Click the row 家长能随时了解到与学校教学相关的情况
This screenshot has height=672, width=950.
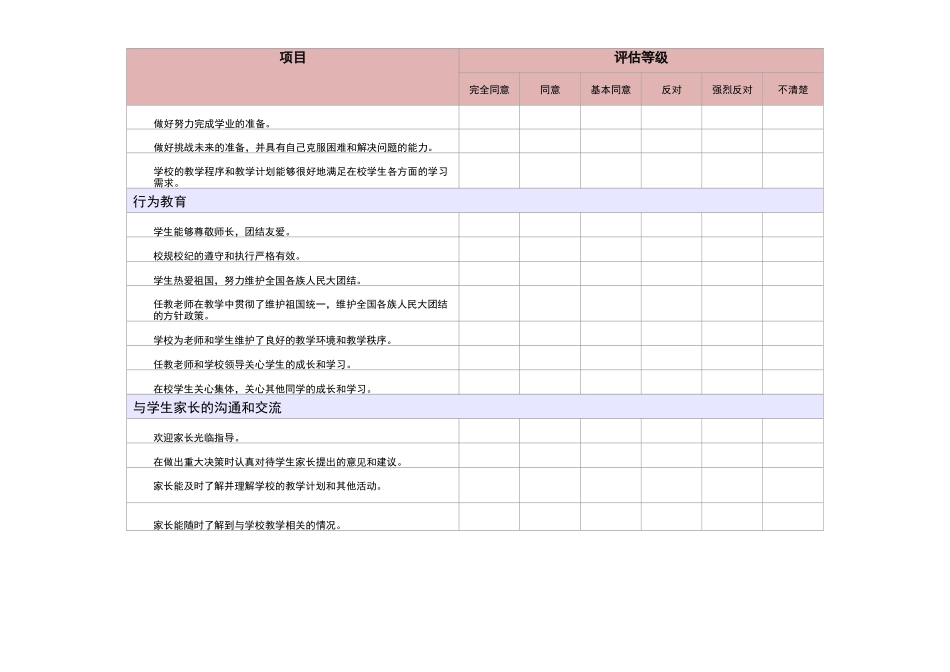tap(475, 517)
